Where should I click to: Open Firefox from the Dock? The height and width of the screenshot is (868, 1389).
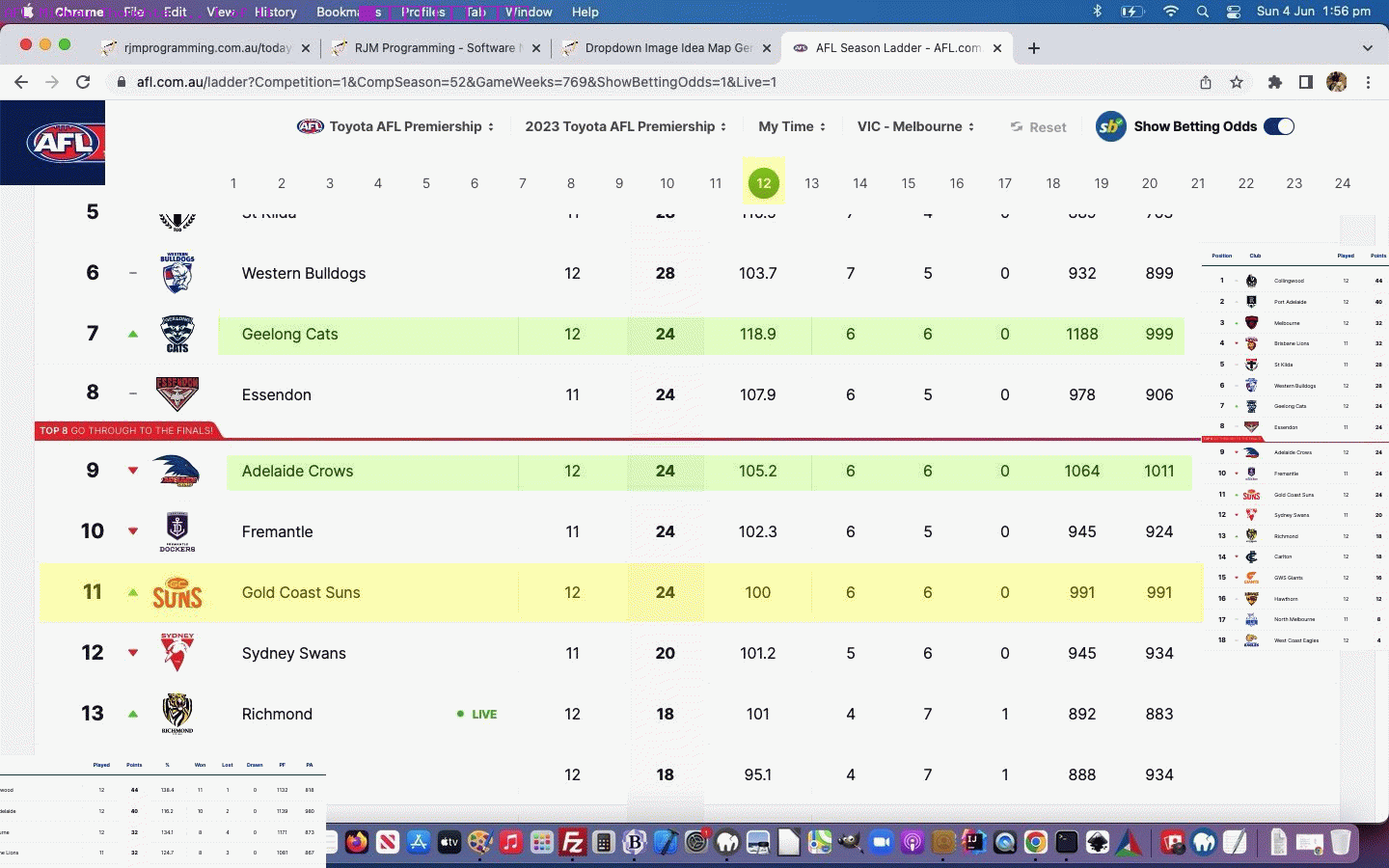coord(357,842)
